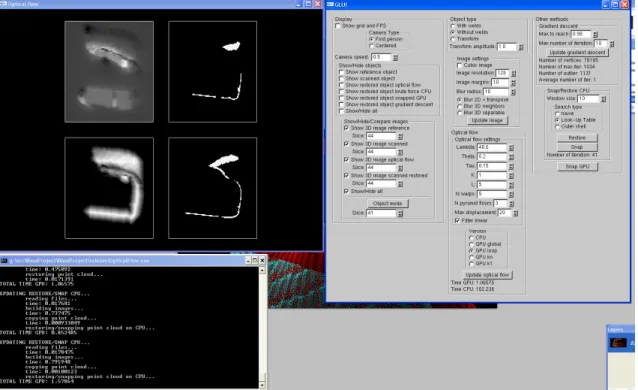638x390 pixels.
Task: Click the Image resolution field
Action: click(x=502, y=73)
